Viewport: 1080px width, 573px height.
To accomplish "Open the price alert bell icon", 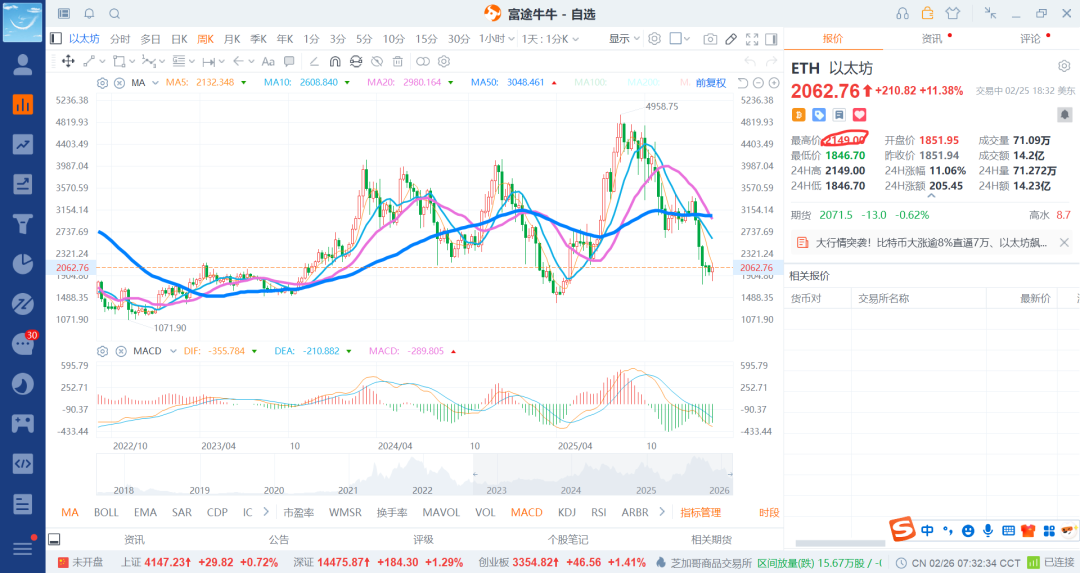I will 1064,115.
